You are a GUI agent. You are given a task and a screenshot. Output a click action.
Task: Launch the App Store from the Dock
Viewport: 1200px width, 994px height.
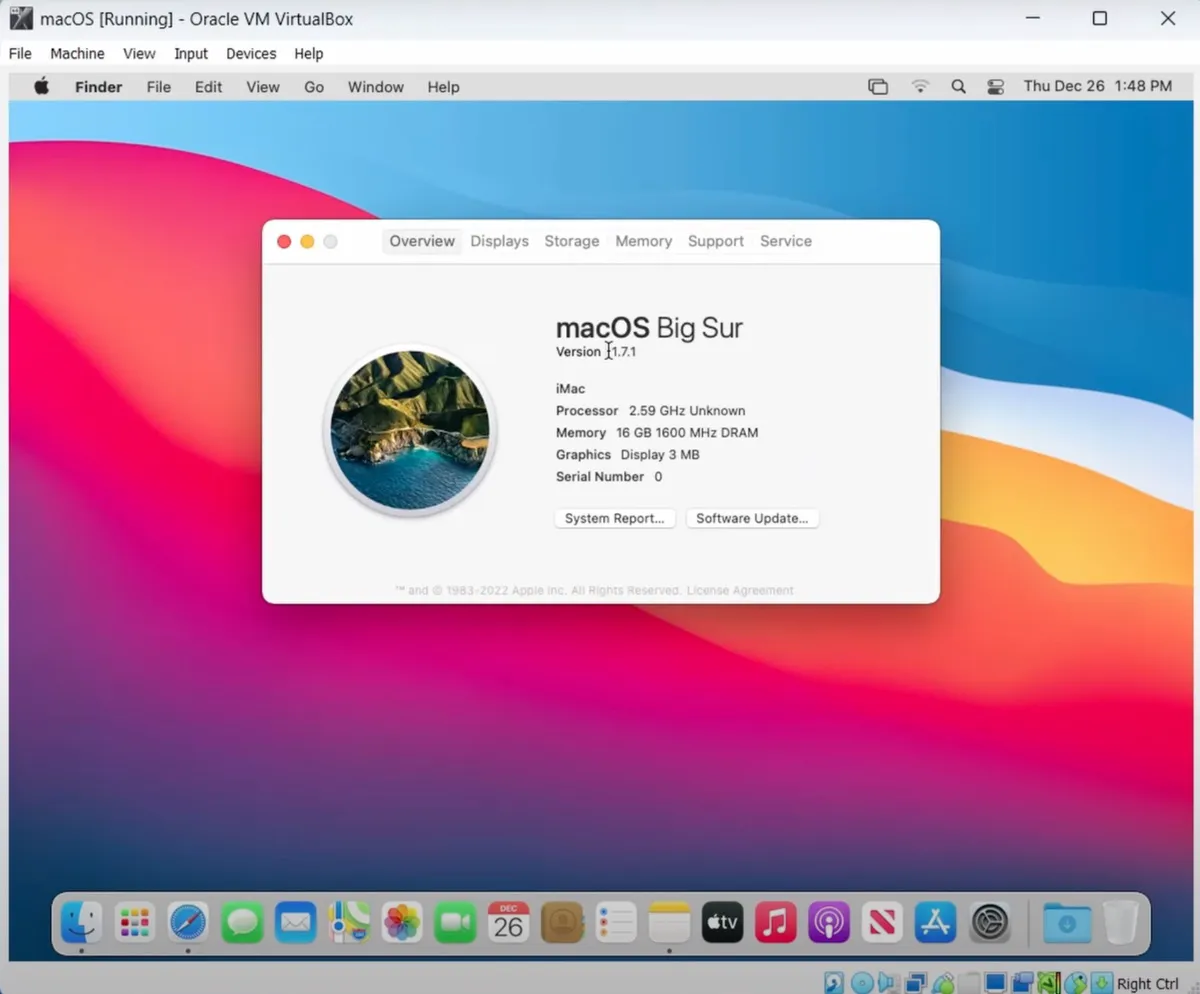[x=936, y=922]
